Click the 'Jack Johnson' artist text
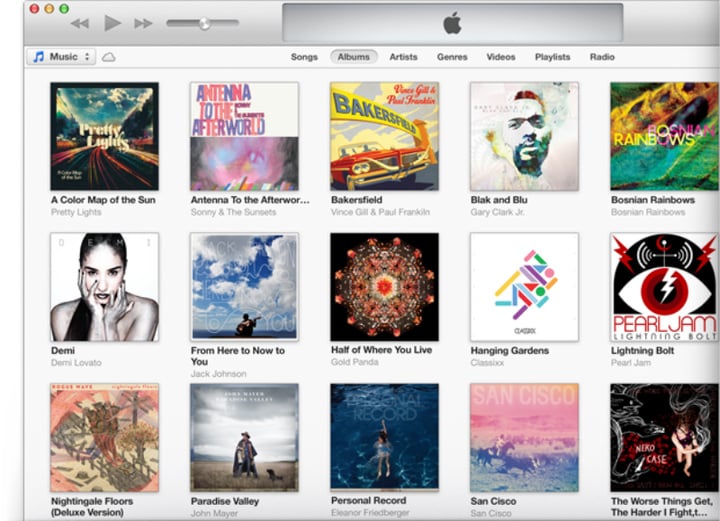720x521 pixels. coord(219,374)
